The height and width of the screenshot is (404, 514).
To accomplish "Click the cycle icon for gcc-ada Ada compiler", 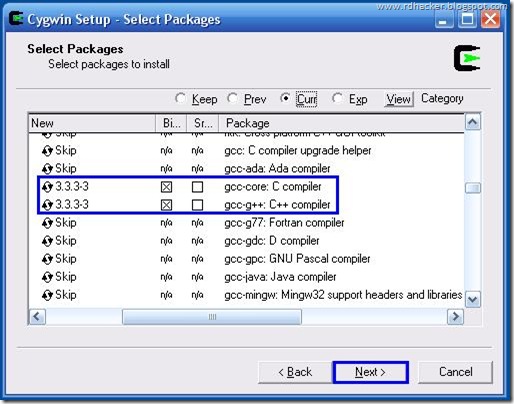I will pos(47,169).
